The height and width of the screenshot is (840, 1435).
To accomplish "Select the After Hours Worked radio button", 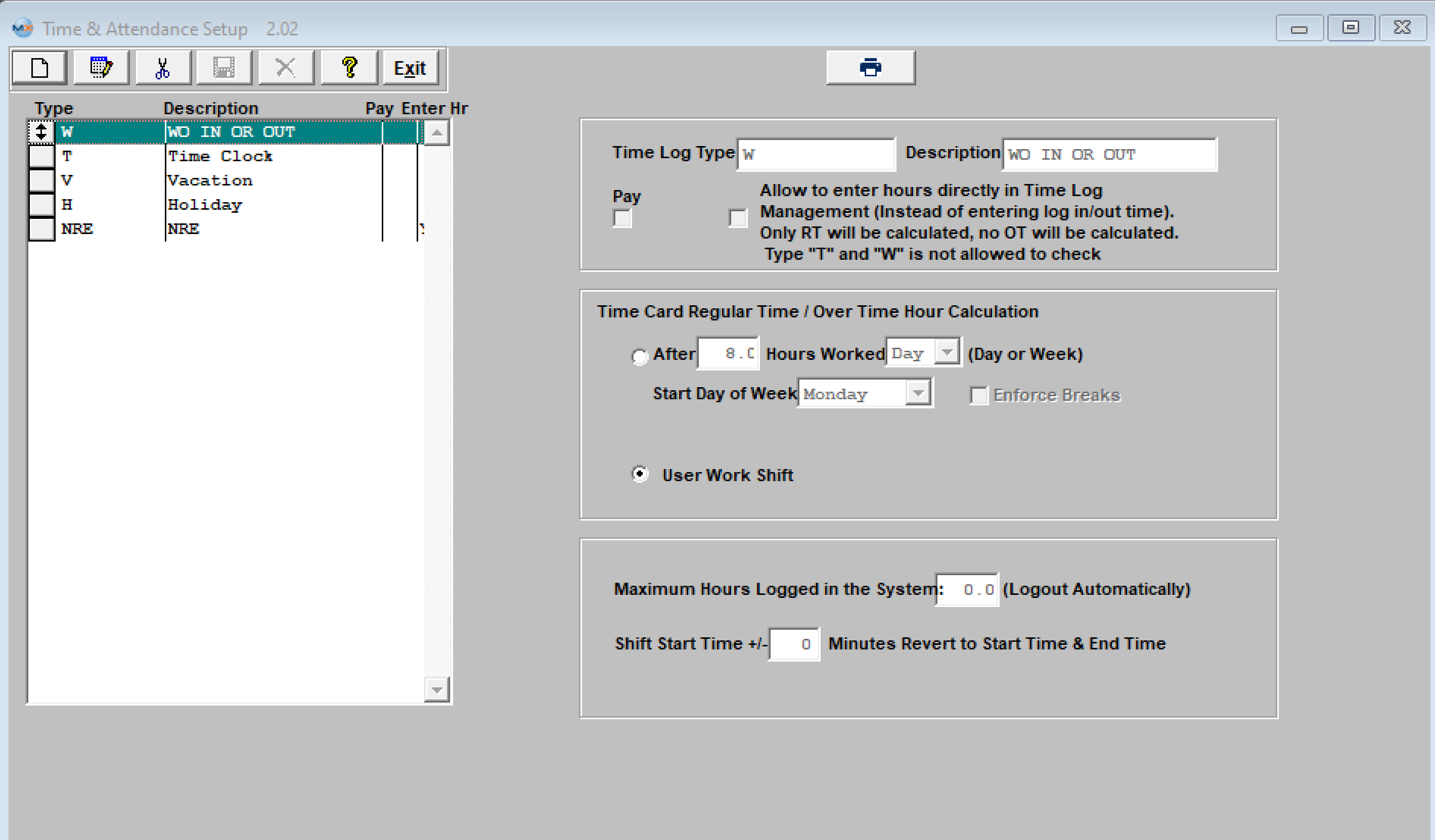I will click(640, 356).
